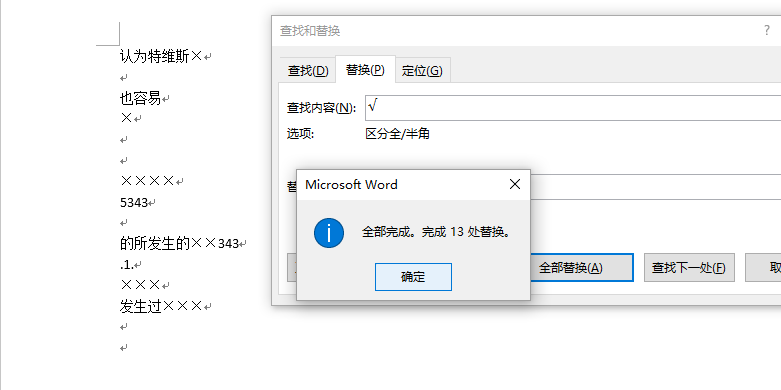Click the 全部完成。完成 13 处替换。 message text

tap(437, 233)
